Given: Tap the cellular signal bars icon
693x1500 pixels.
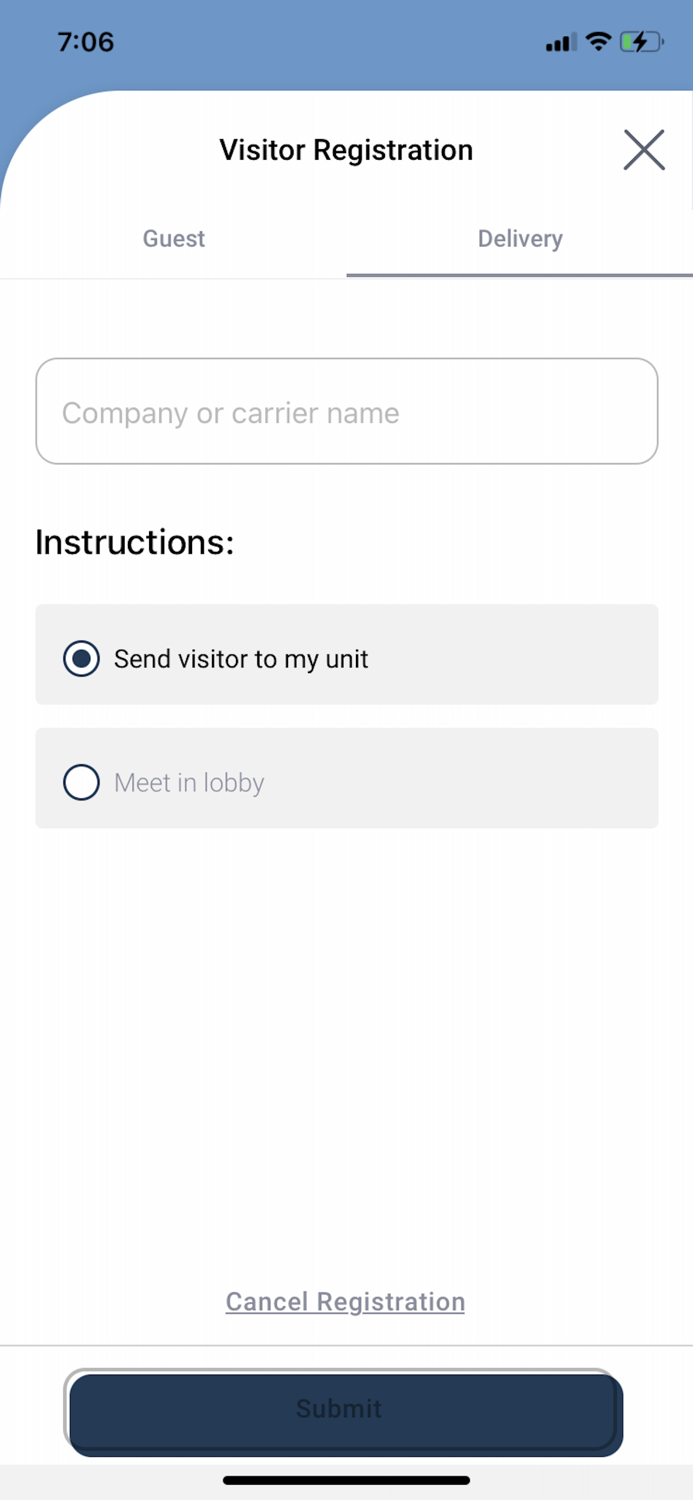Looking at the screenshot, I should (x=561, y=43).
